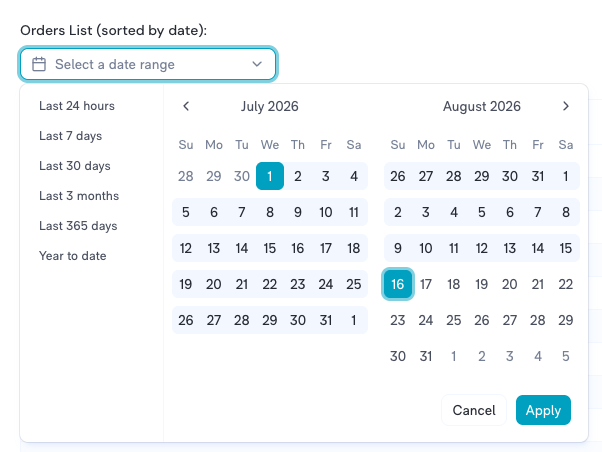Choose the Last 24 hours preset
This screenshot has height=452, width=602.
click(77, 106)
